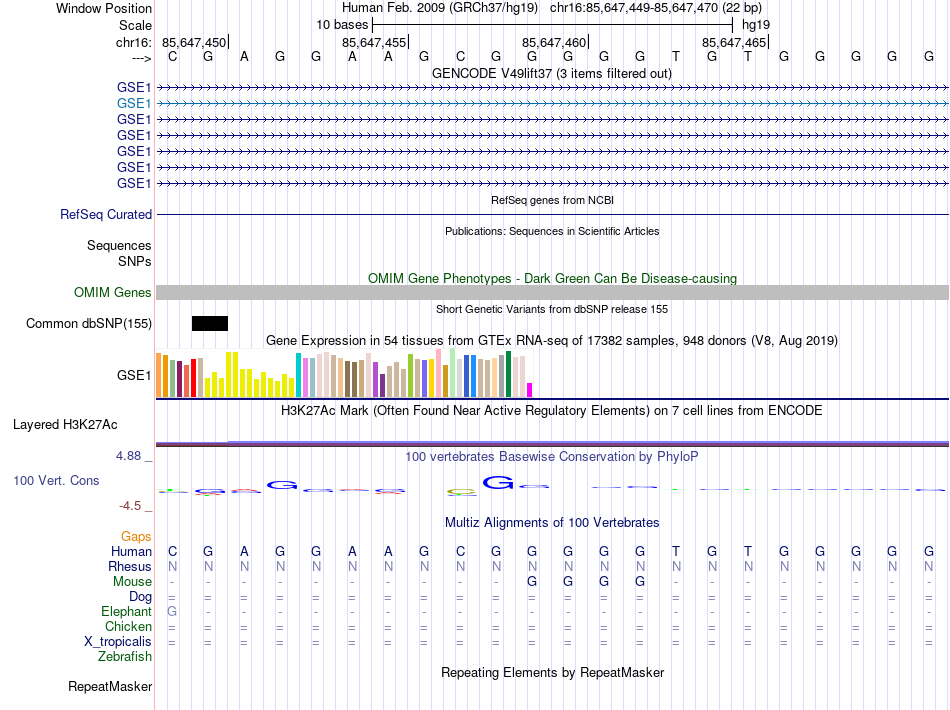Click the Elephant species label in alignment
950x710 pixels.
click(x=127, y=612)
